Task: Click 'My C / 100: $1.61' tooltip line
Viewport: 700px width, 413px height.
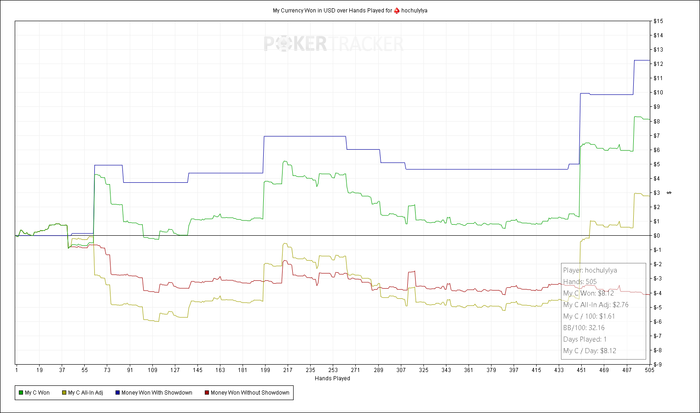Action: 589,316
